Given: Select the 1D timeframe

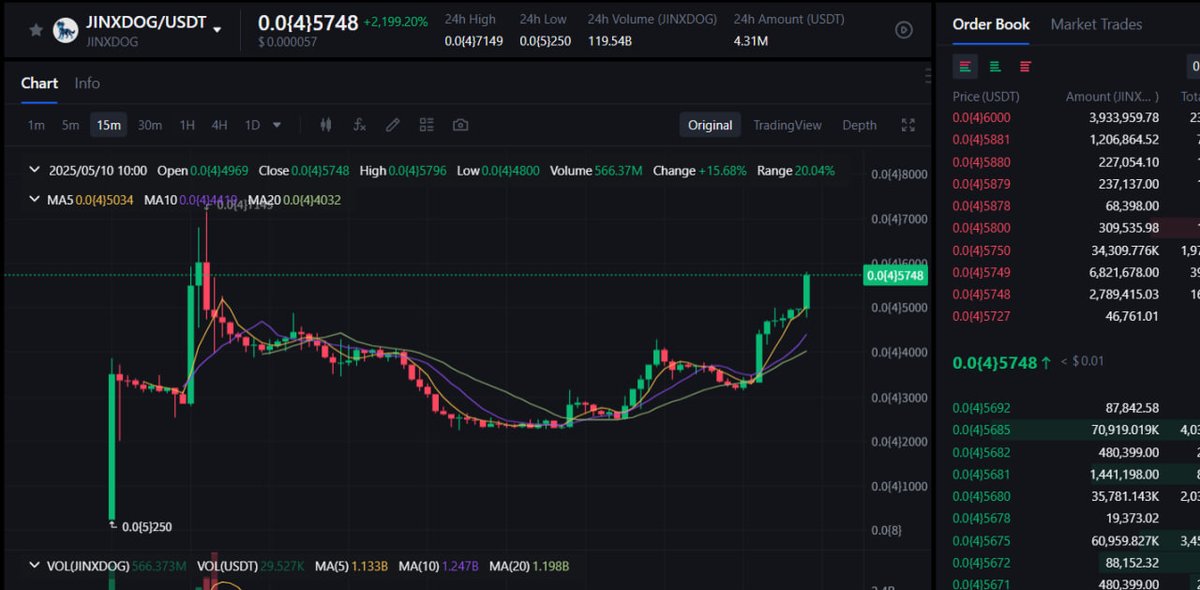Looking at the screenshot, I should 252,125.
